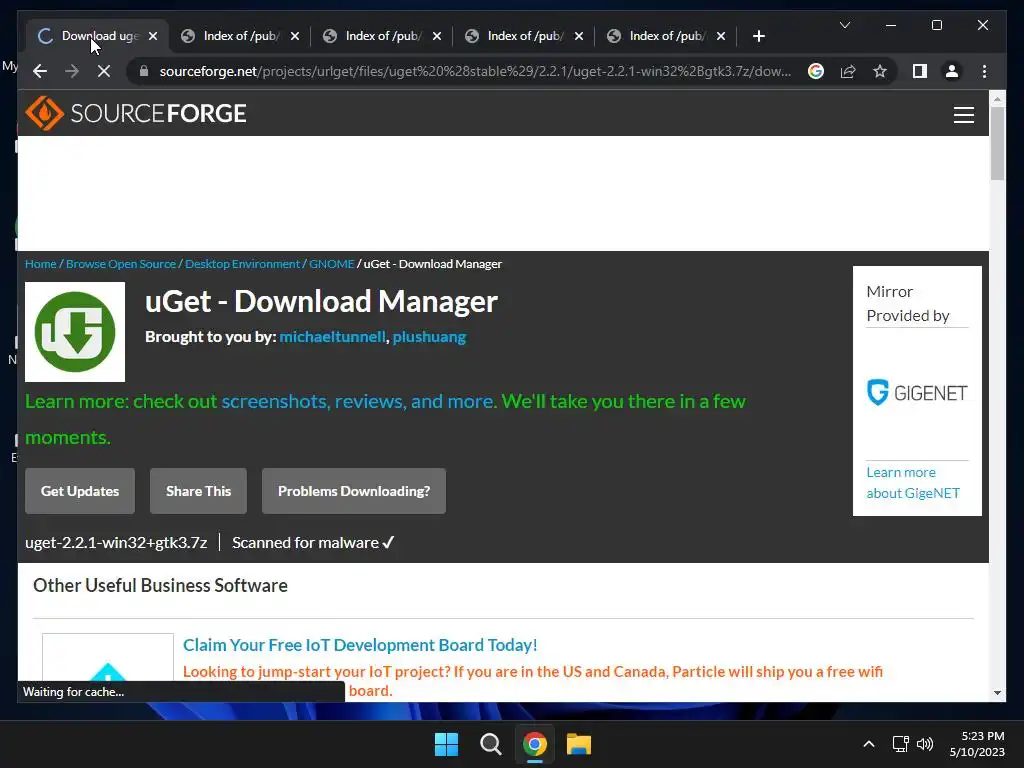1024x768 pixels.
Task: Switch to the last Index of /pub/ tab
Action: (x=666, y=36)
